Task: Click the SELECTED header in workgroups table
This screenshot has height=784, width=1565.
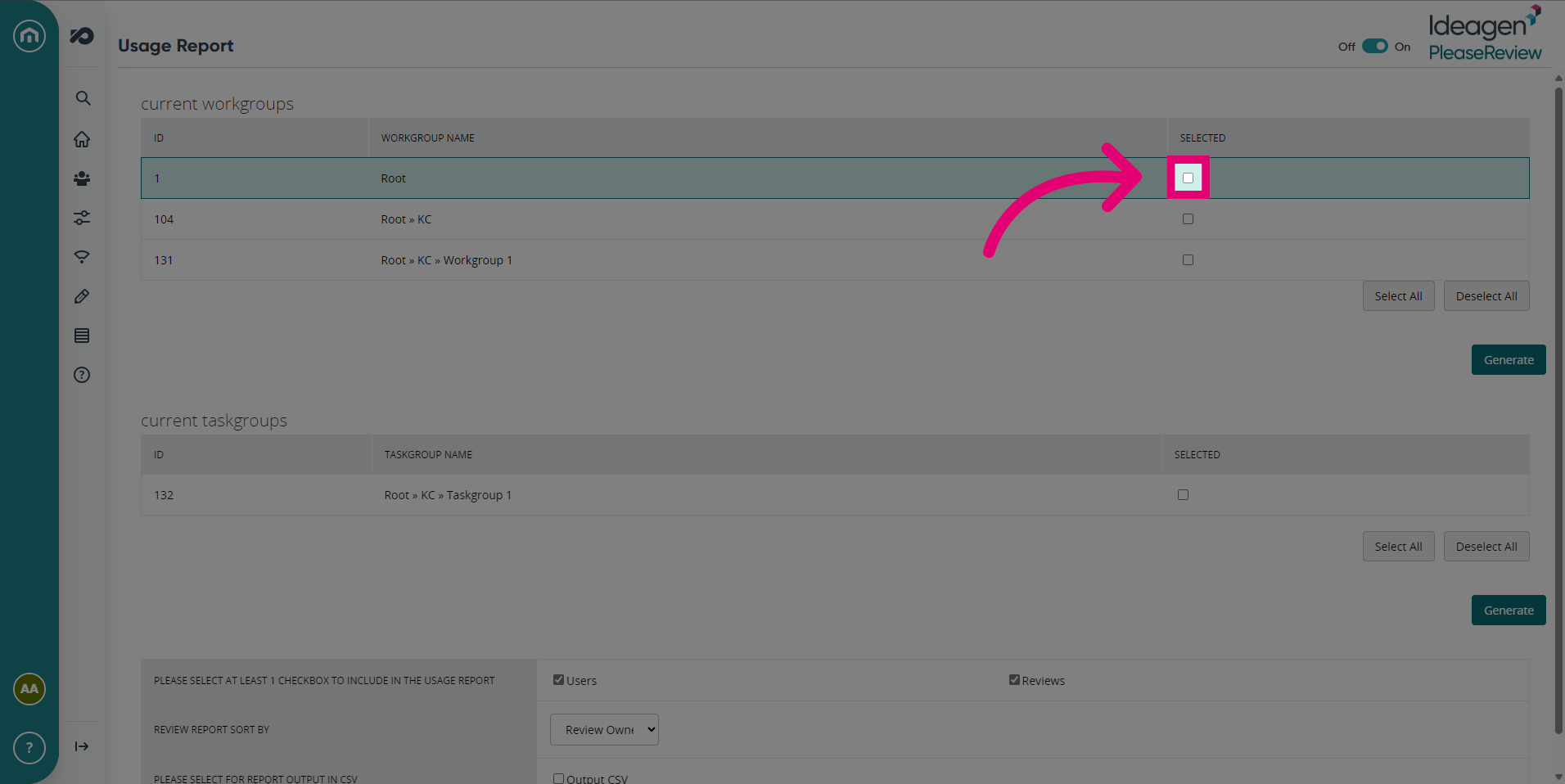Action: coord(1202,138)
